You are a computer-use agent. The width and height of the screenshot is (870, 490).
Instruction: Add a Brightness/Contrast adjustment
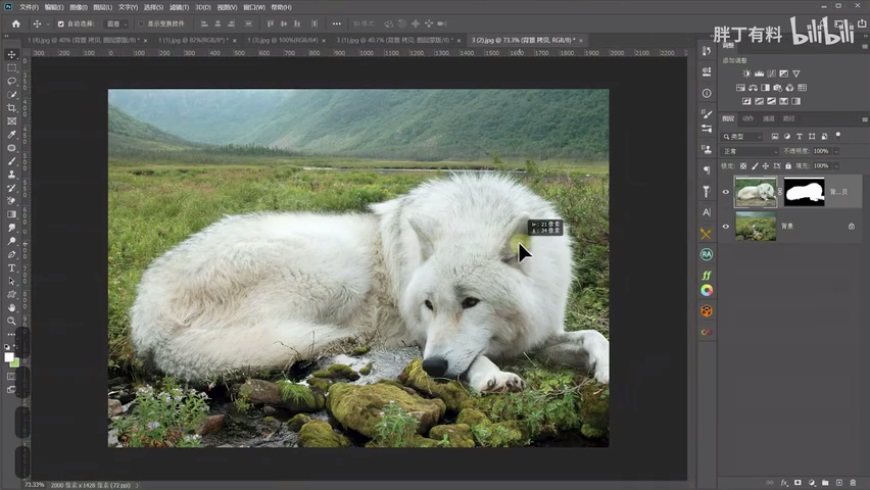click(x=746, y=74)
